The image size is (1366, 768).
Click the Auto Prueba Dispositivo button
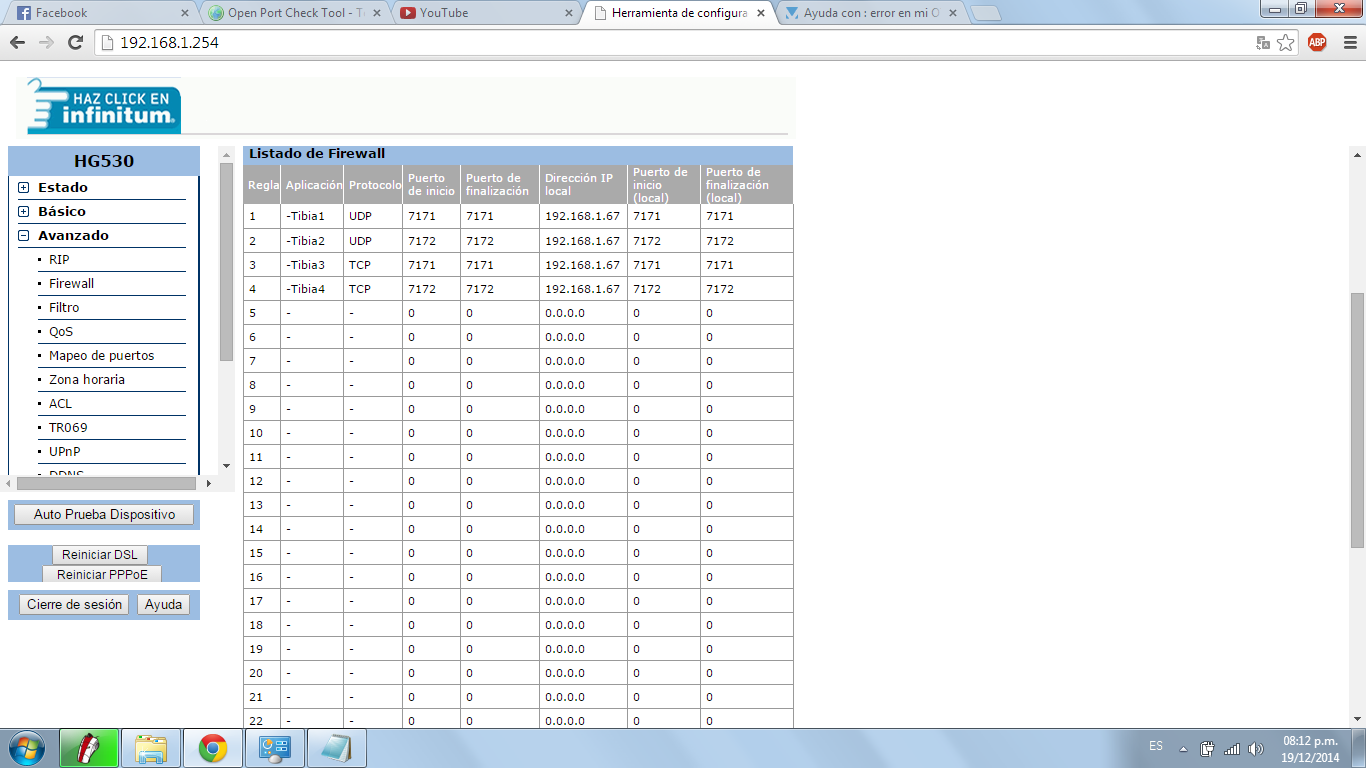point(104,514)
